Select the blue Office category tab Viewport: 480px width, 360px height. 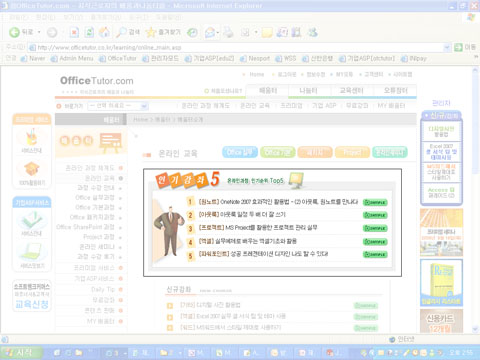(x=240, y=152)
